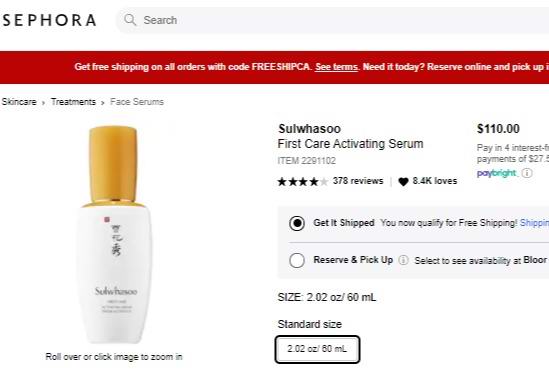Open the Reserve & Pick Up info icon
The width and height of the screenshot is (549, 369).
pyautogui.click(x=403, y=260)
